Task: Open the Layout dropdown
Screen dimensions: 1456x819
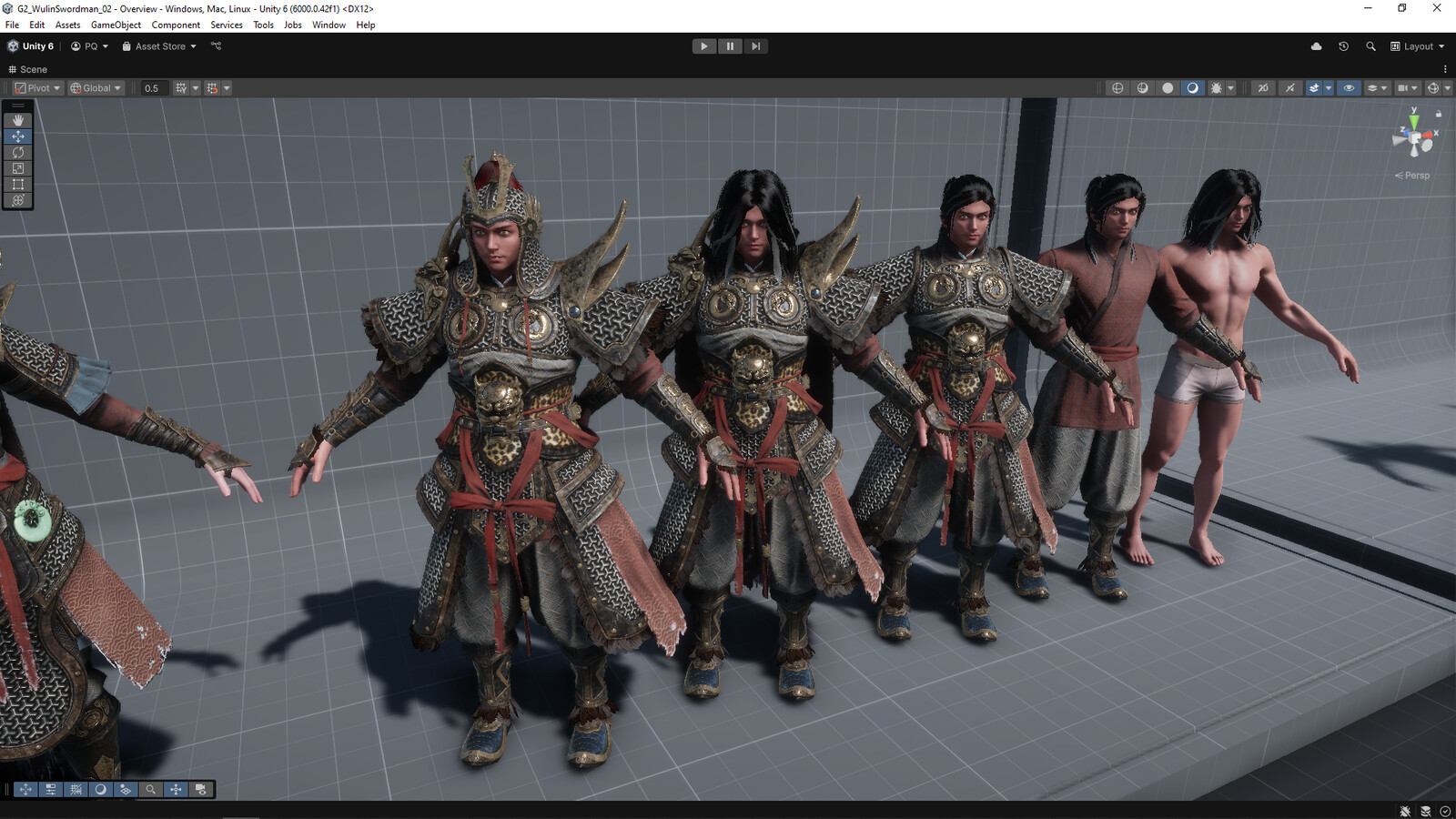Action: 1417,46
